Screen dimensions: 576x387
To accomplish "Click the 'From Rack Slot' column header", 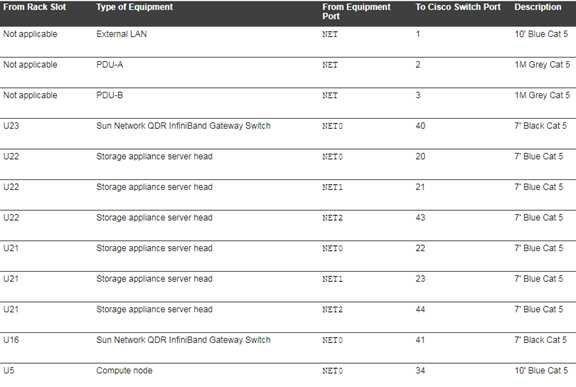I will (x=35, y=7).
